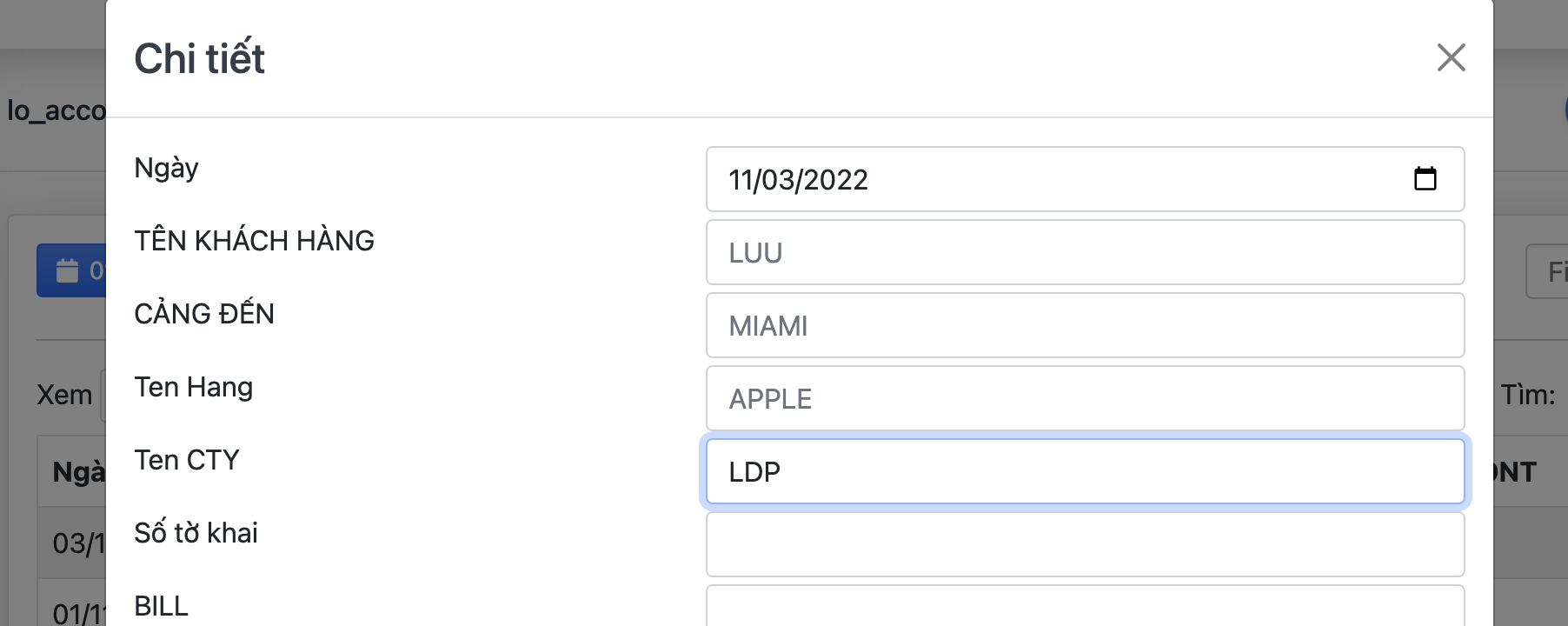
Task: Select the Ten Hang label
Action: [x=193, y=387]
